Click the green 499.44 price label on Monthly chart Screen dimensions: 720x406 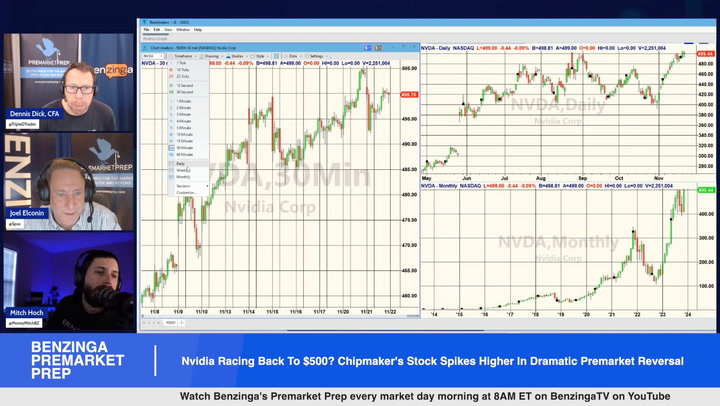705,190
